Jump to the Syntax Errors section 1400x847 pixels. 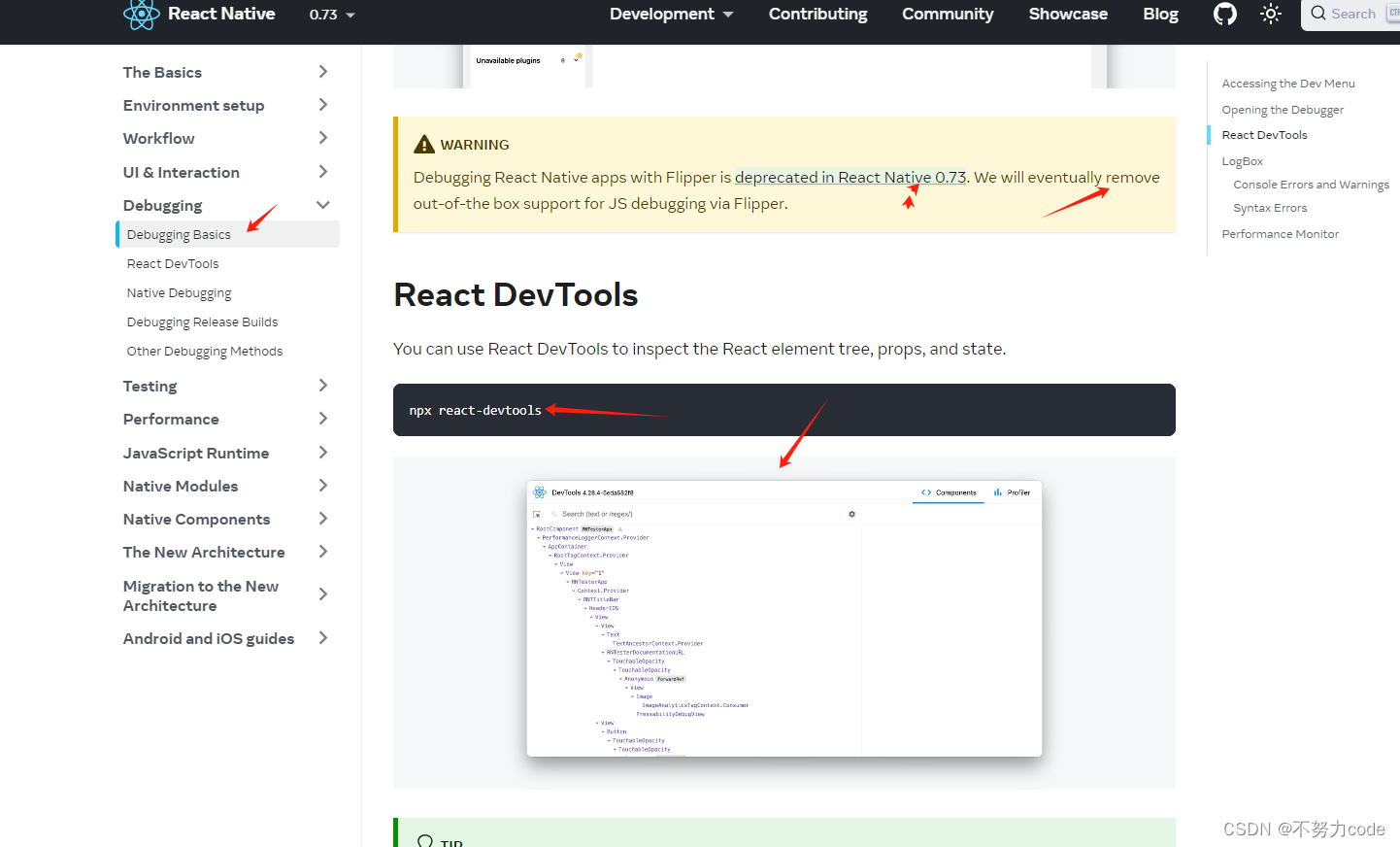[1270, 208]
